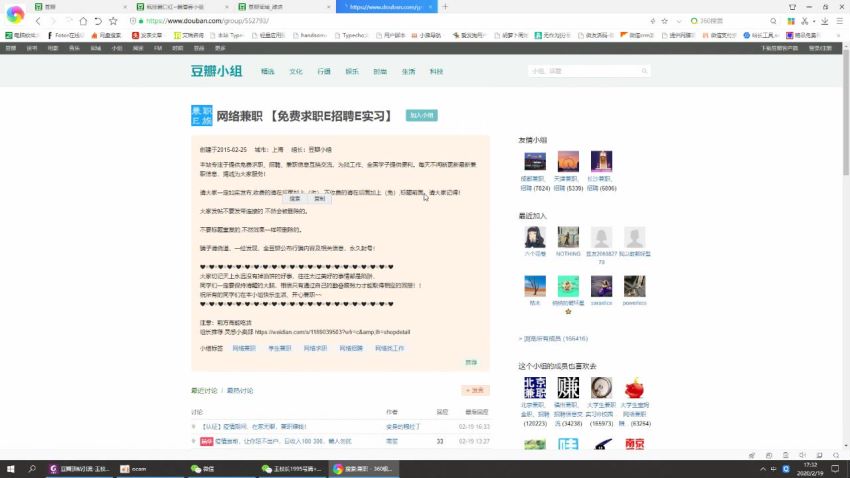
Task: Open the 微信 WeChat taskbar item
Action: (221, 469)
